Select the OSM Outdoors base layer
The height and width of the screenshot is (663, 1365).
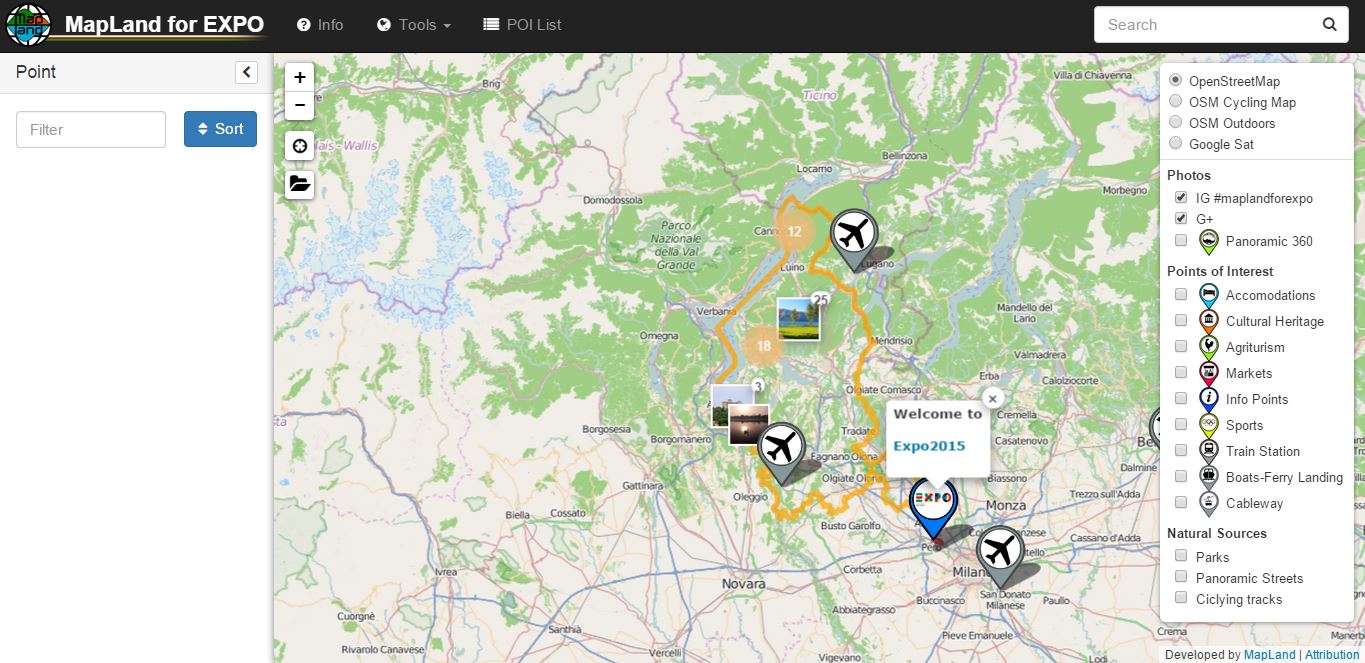(x=1175, y=122)
